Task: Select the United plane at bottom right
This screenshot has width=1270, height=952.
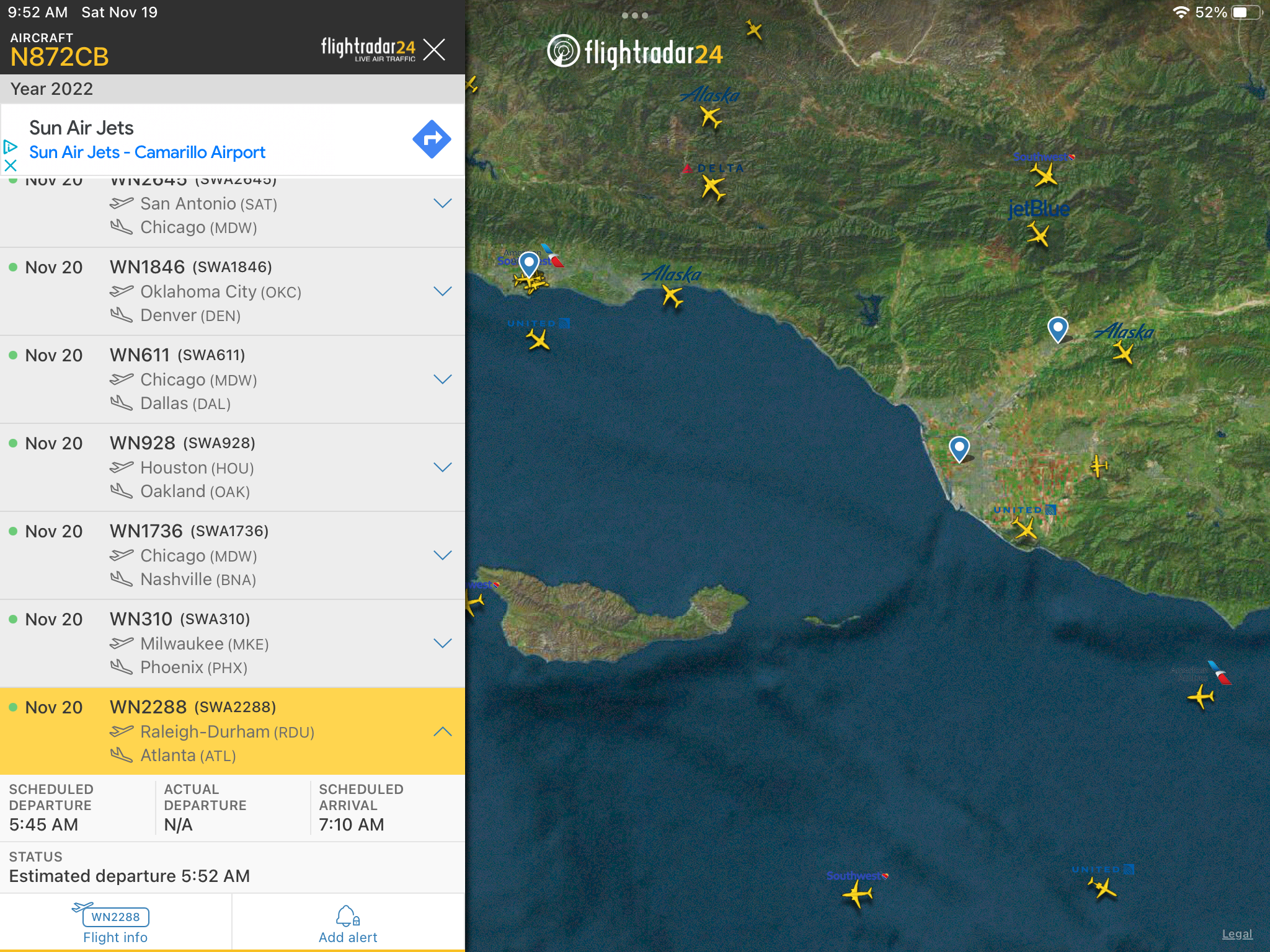Action: (1102, 889)
